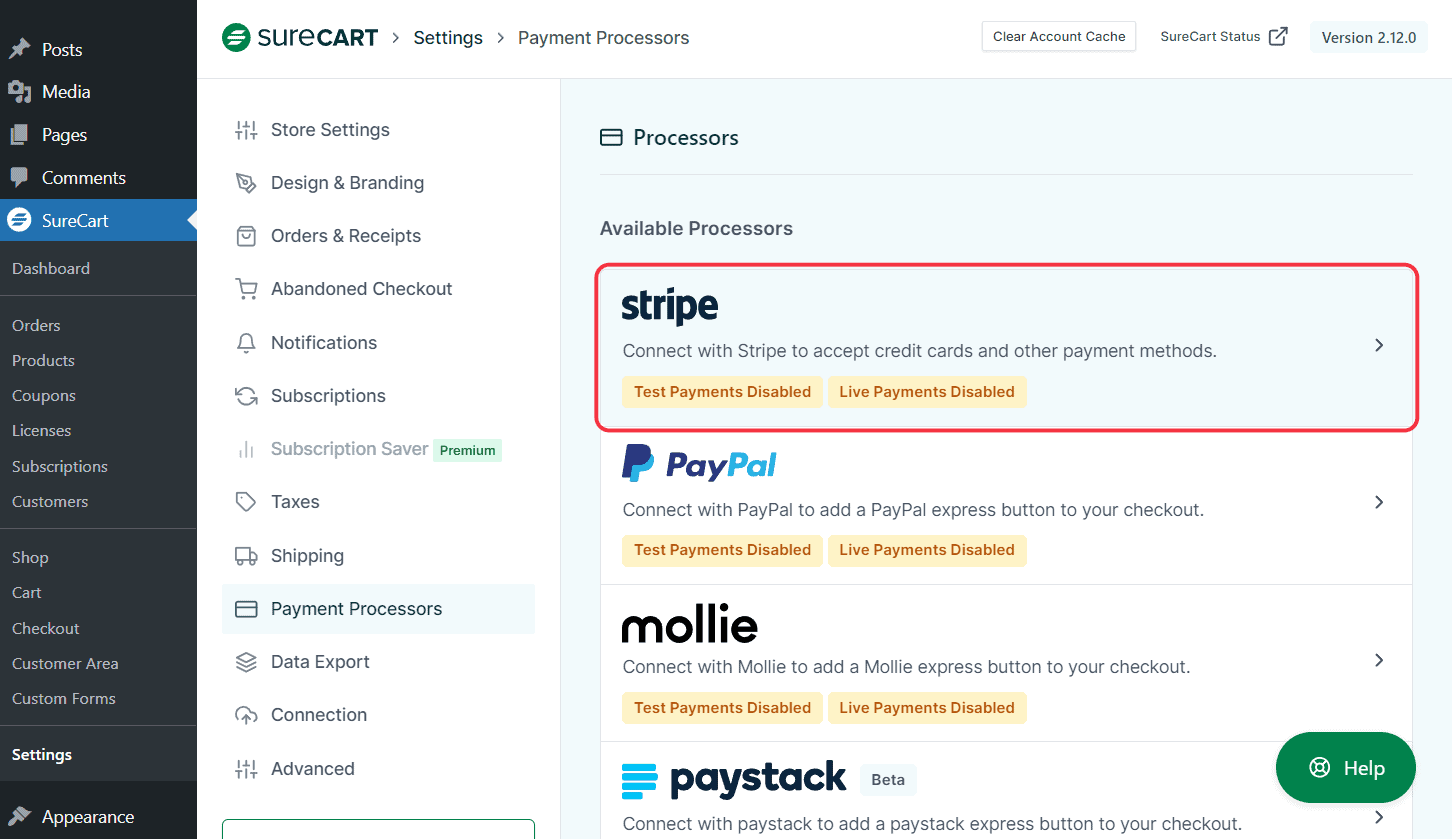Click the card icon next to the Processors heading
This screenshot has height=839, width=1452.
coord(611,138)
